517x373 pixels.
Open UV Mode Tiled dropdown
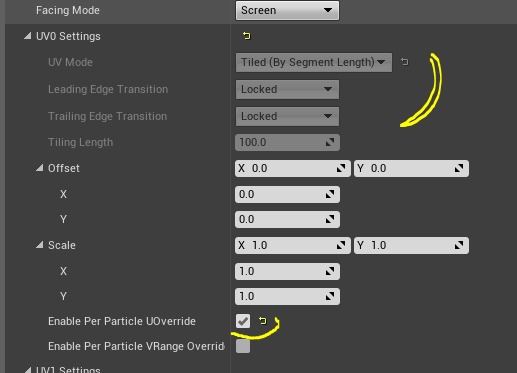(x=314, y=62)
